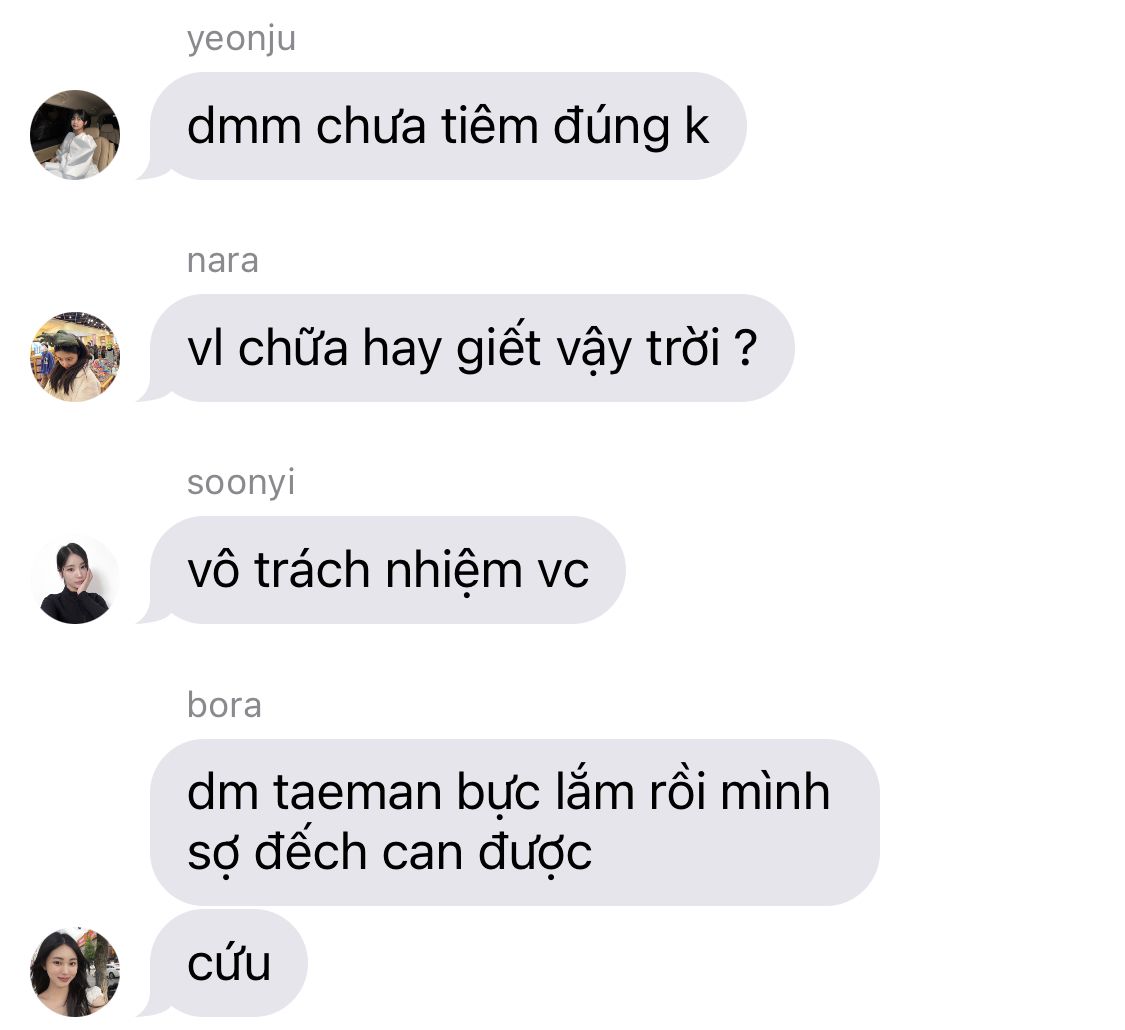
Task: Select the sender name soonyi
Action: (x=241, y=483)
